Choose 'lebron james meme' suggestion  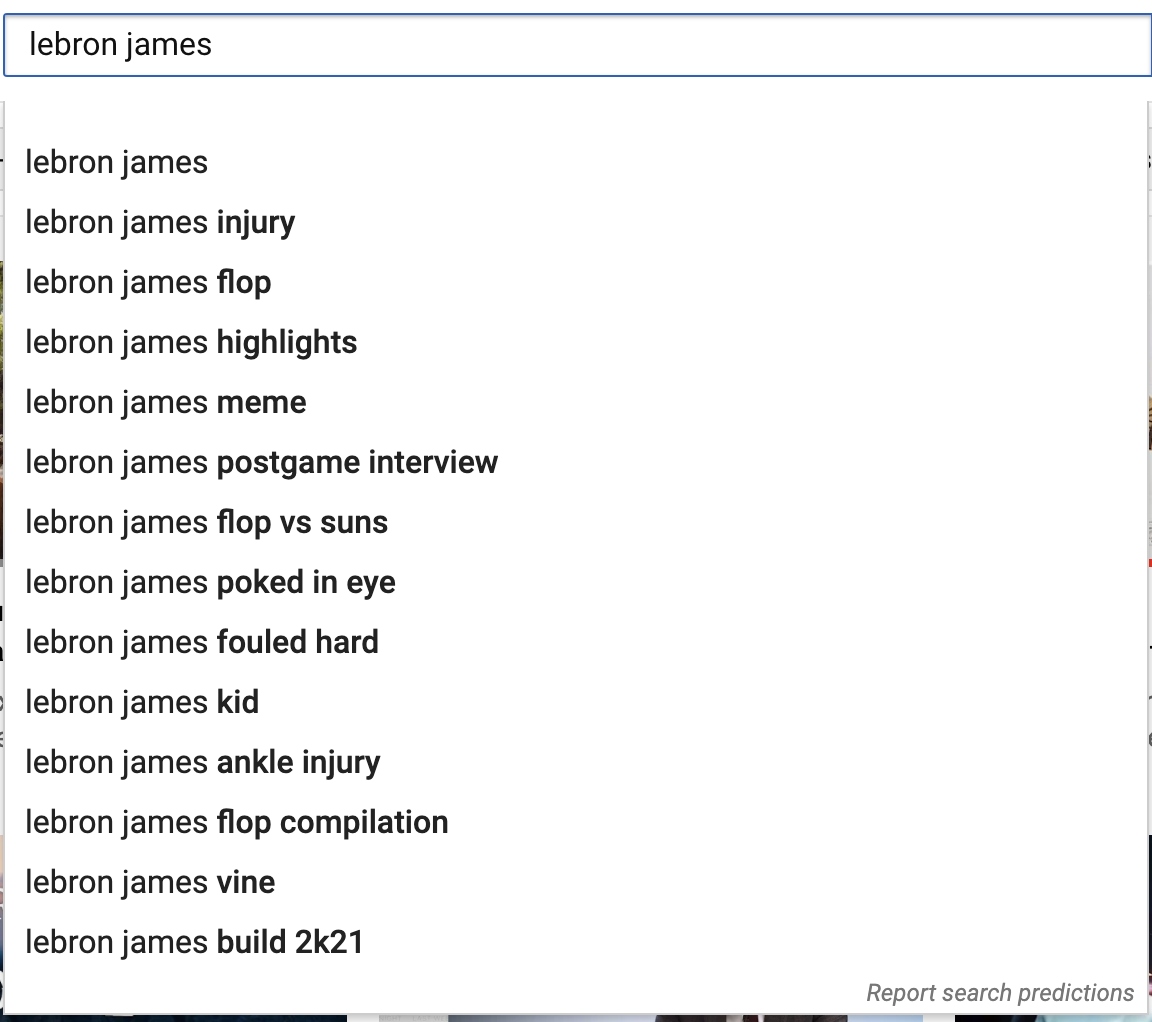576,403
